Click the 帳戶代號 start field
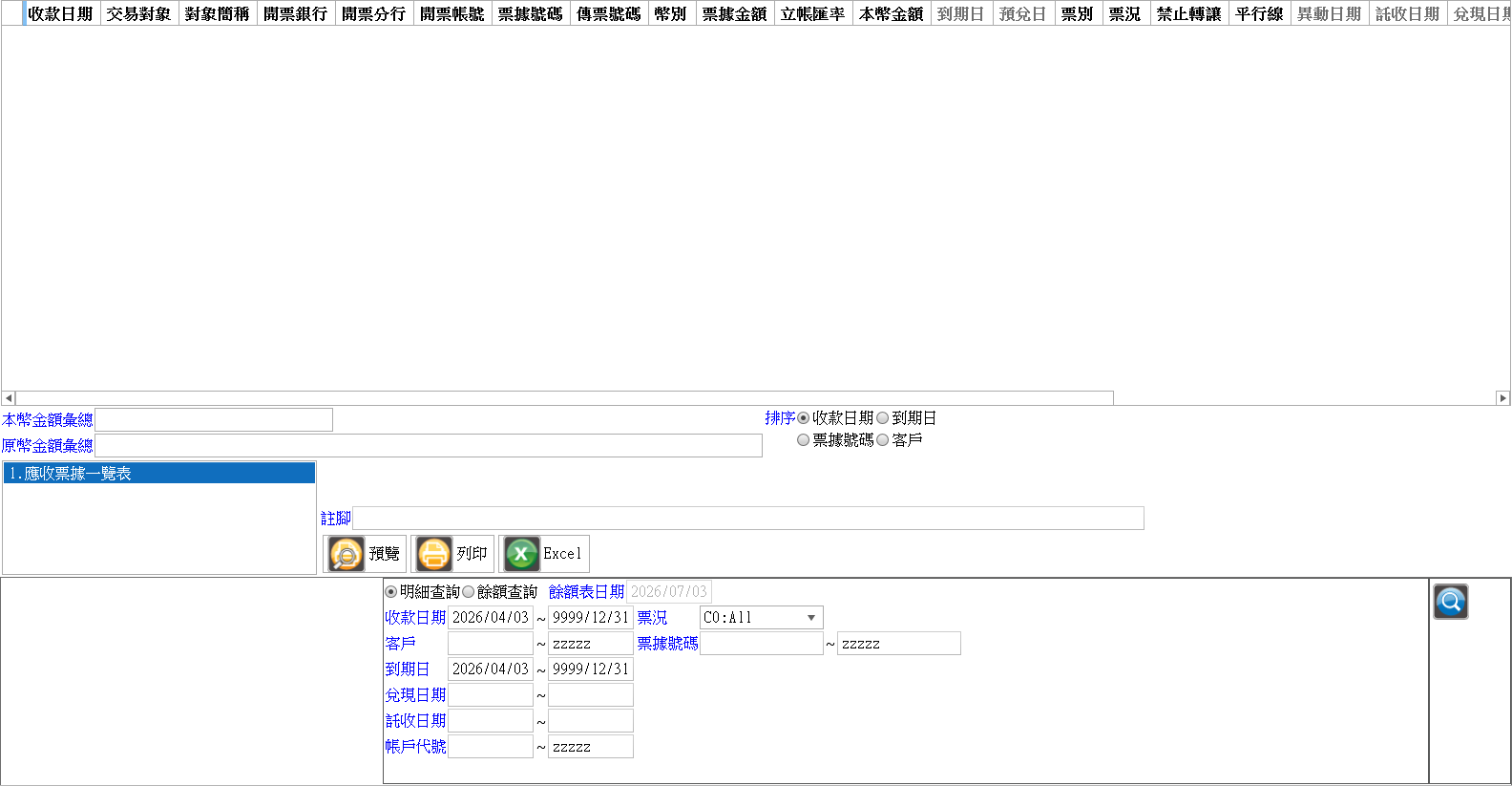 [x=491, y=747]
